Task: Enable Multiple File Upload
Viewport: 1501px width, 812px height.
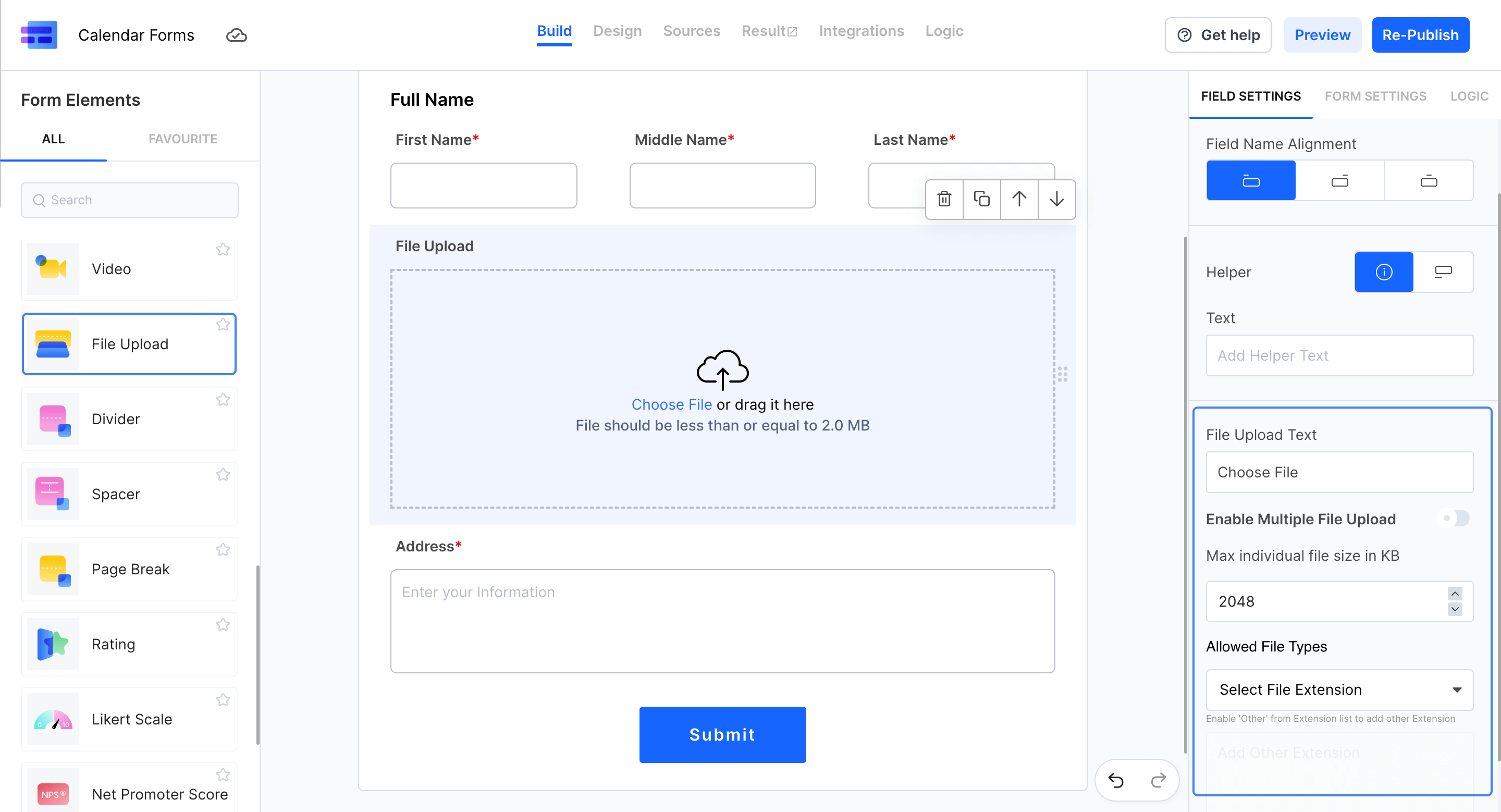Action: 1453,519
